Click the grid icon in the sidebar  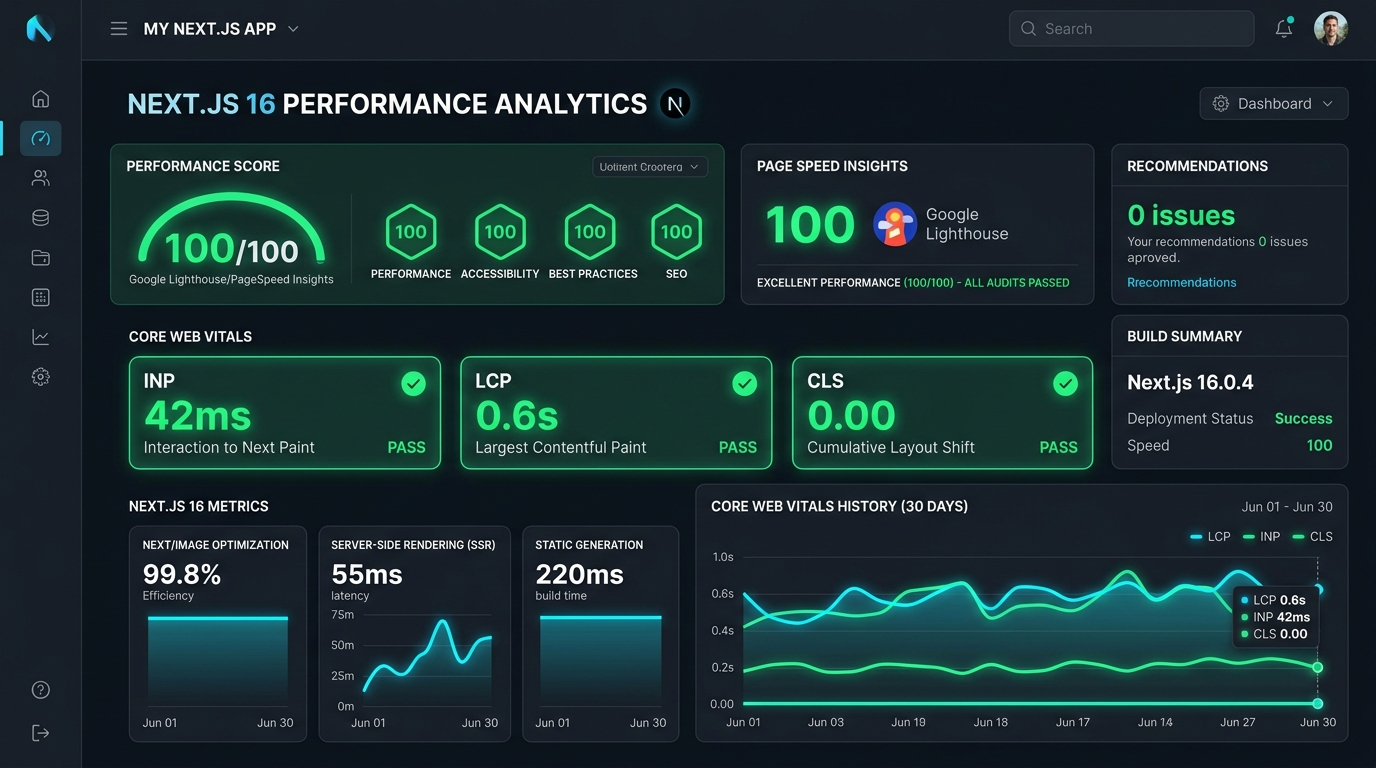tap(40, 297)
